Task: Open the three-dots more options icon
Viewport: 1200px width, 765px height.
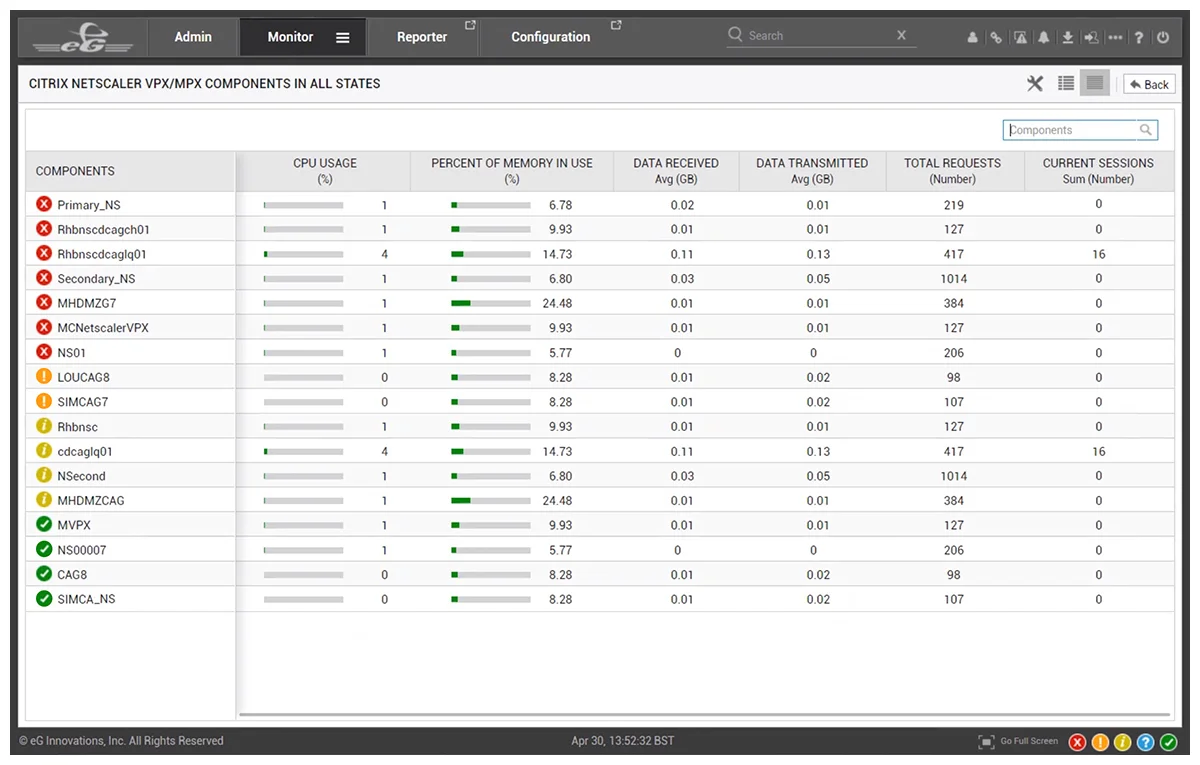Action: (1115, 38)
